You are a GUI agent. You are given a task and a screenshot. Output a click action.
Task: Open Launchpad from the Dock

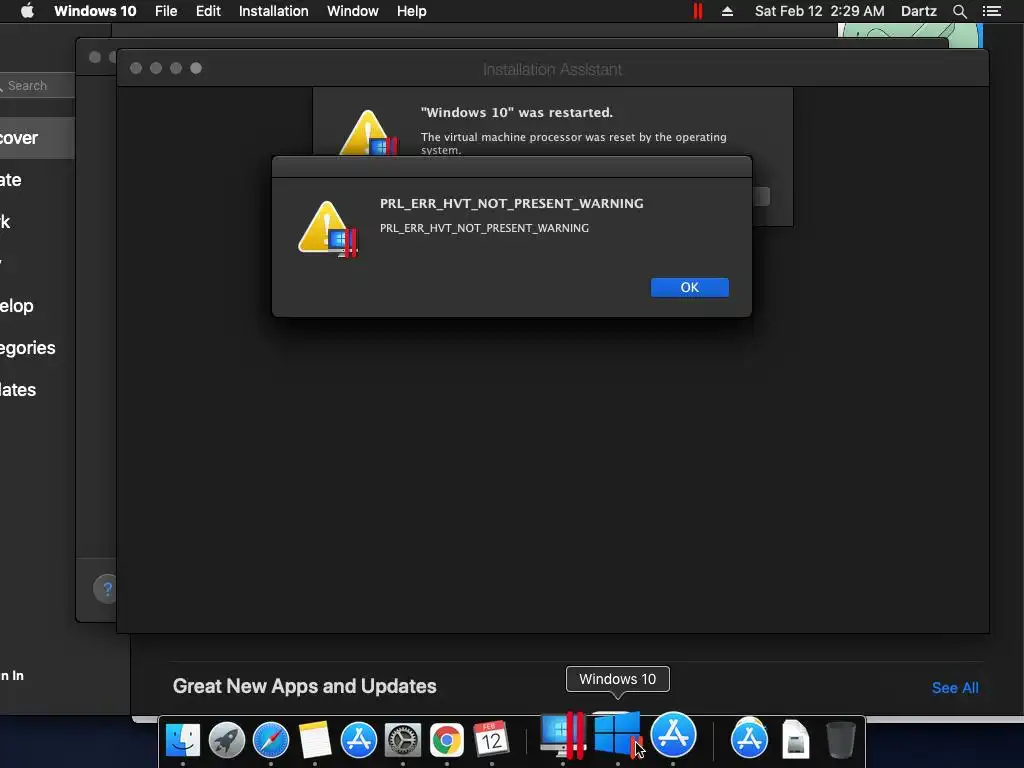pos(227,740)
